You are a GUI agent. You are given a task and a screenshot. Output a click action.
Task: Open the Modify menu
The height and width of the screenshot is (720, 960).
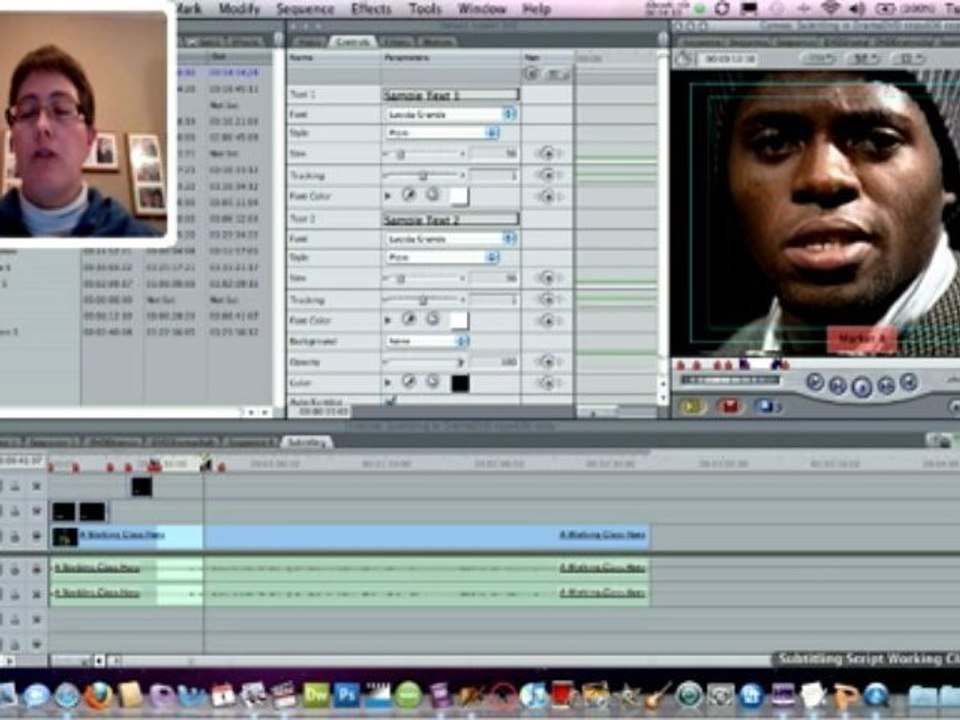coord(239,9)
